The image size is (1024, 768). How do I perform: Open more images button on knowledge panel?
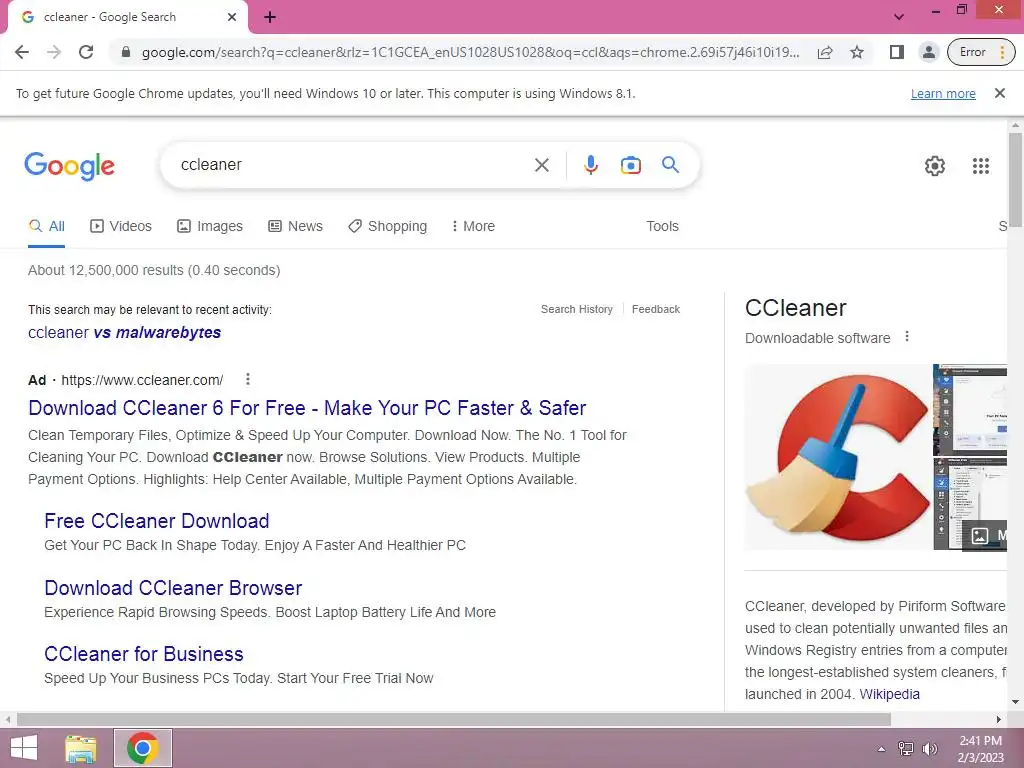click(x=984, y=536)
